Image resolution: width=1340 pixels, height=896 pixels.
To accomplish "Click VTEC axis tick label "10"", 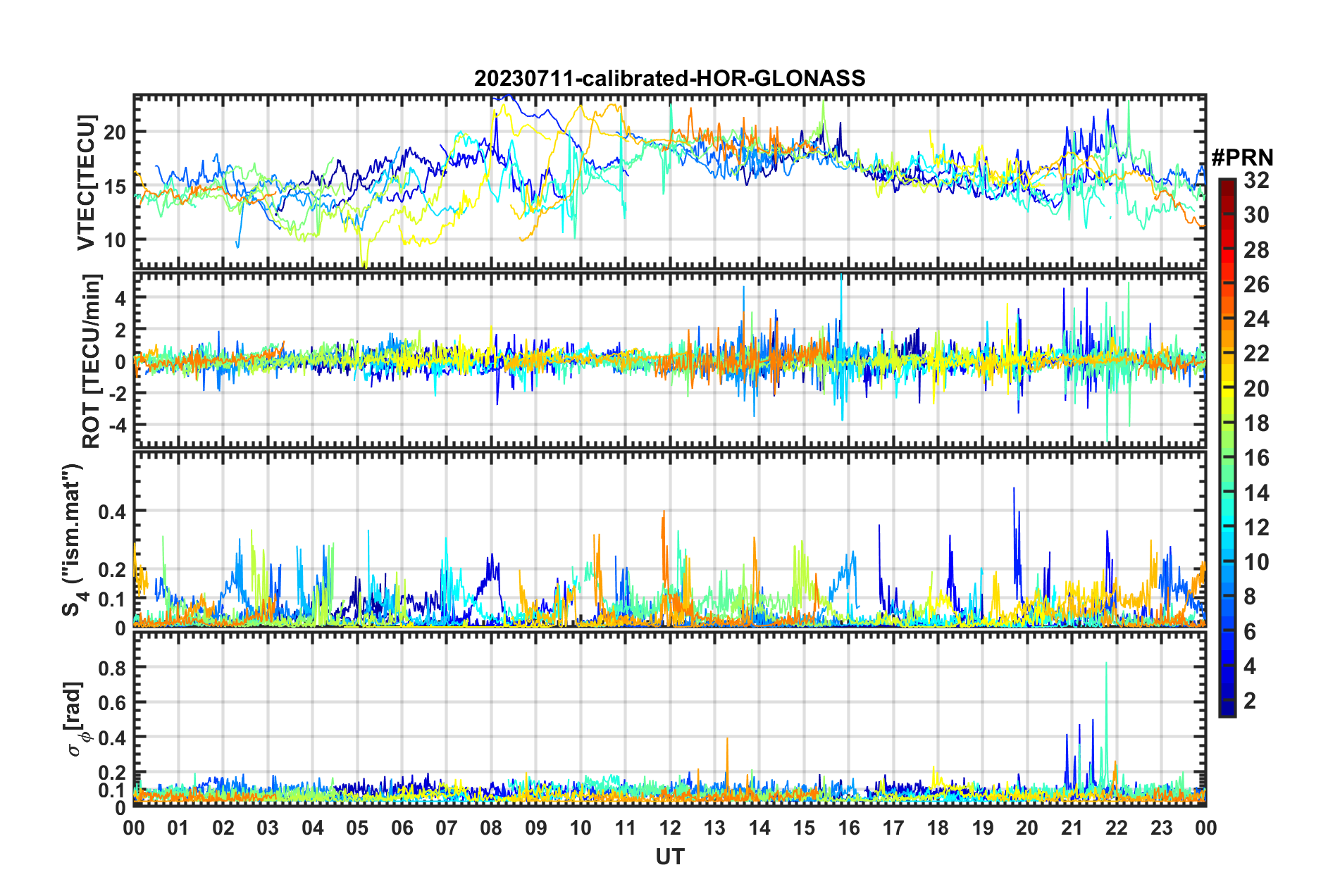I will coord(115,240).
